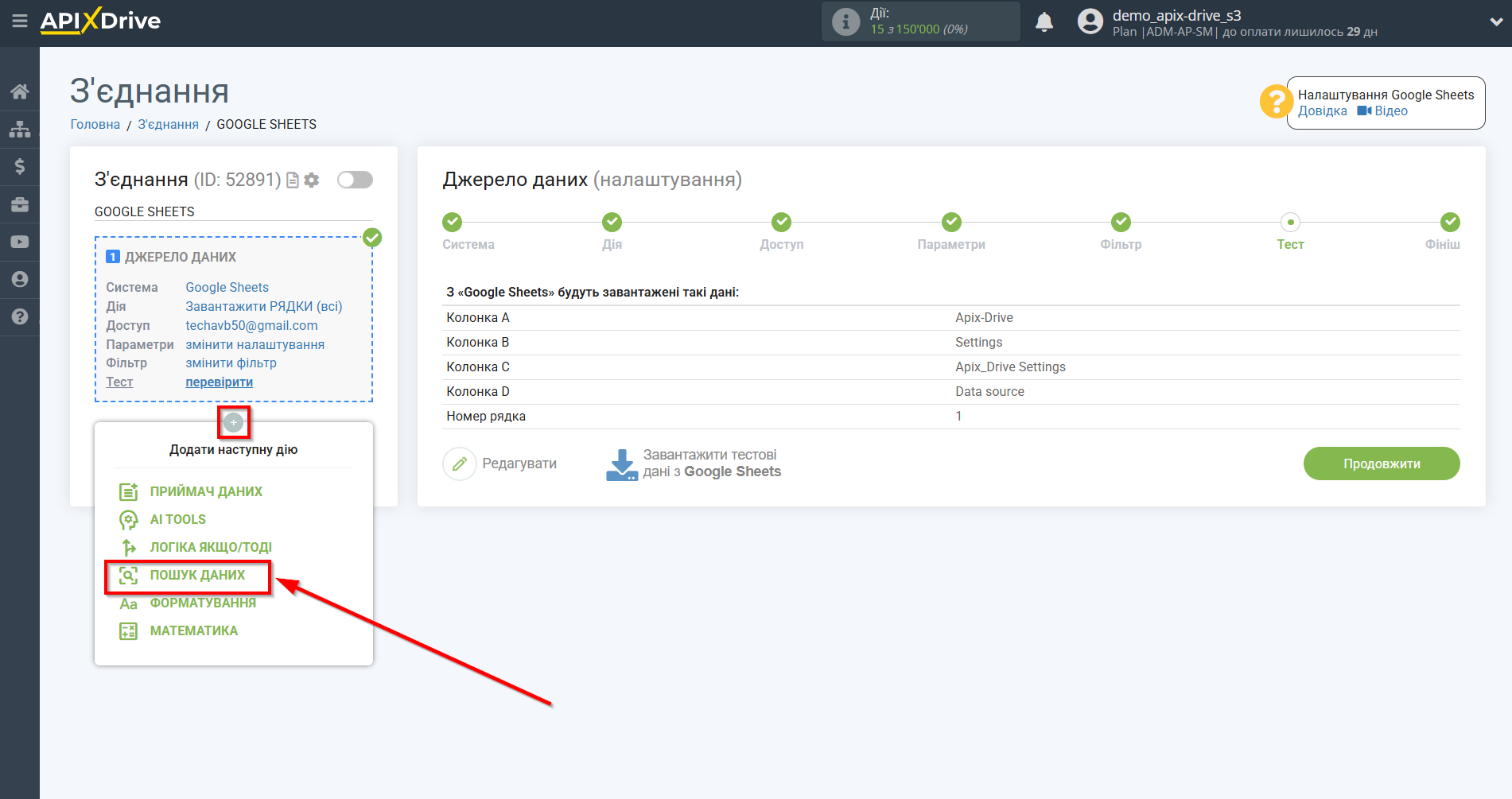Select AI TOOLS menu option
The image size is (1512, 799).
(177, 519)
